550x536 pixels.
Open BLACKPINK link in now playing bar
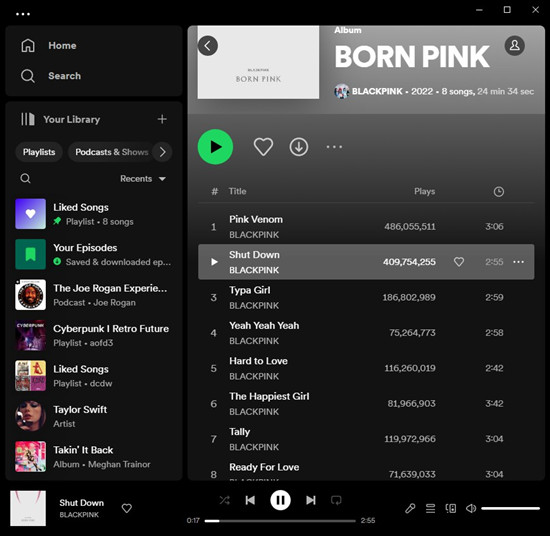79,515
